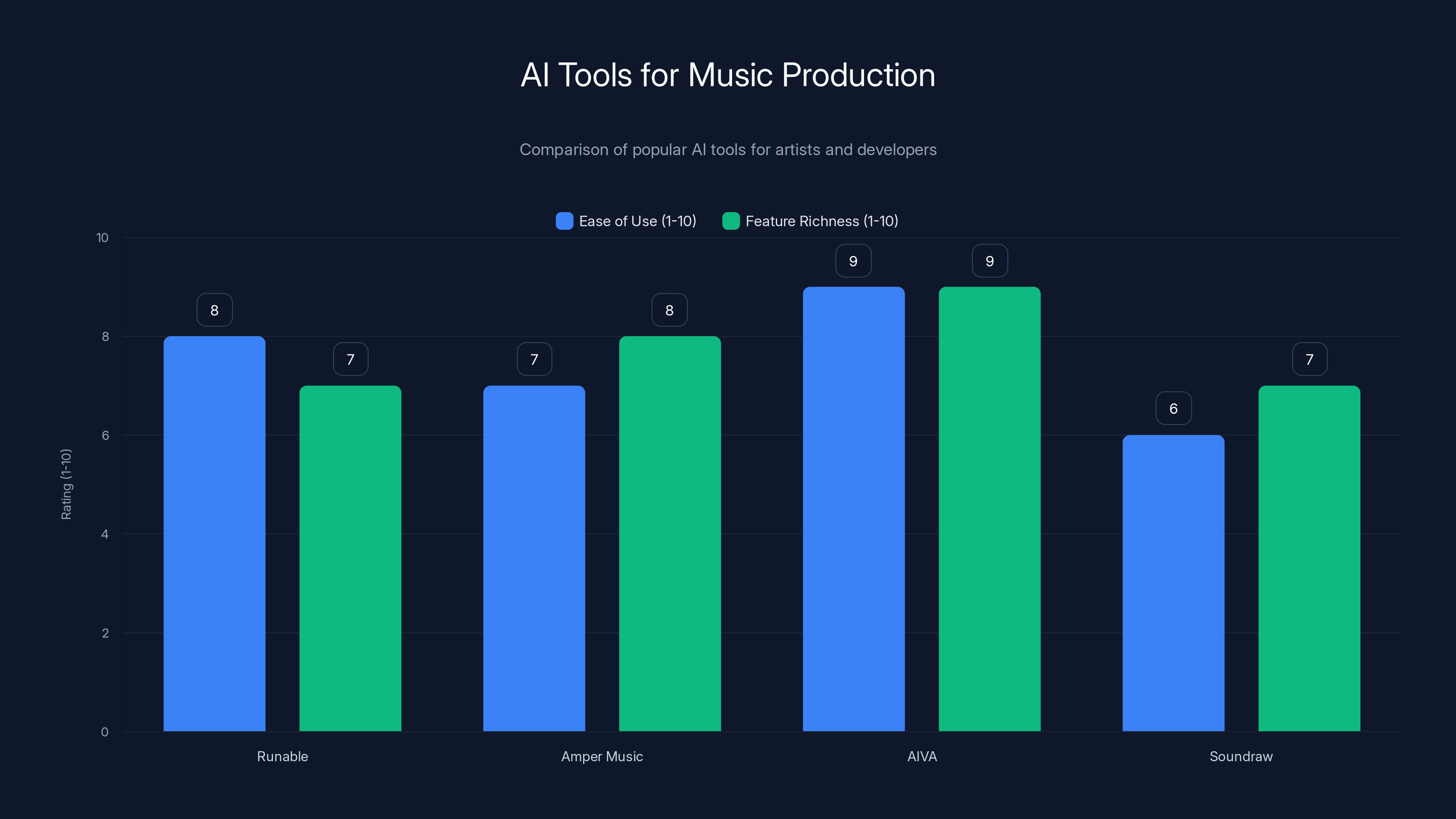The width and height of the screenshot is (1456, 819).
Task: Select the AIVA category label
Action: point(922,756)
